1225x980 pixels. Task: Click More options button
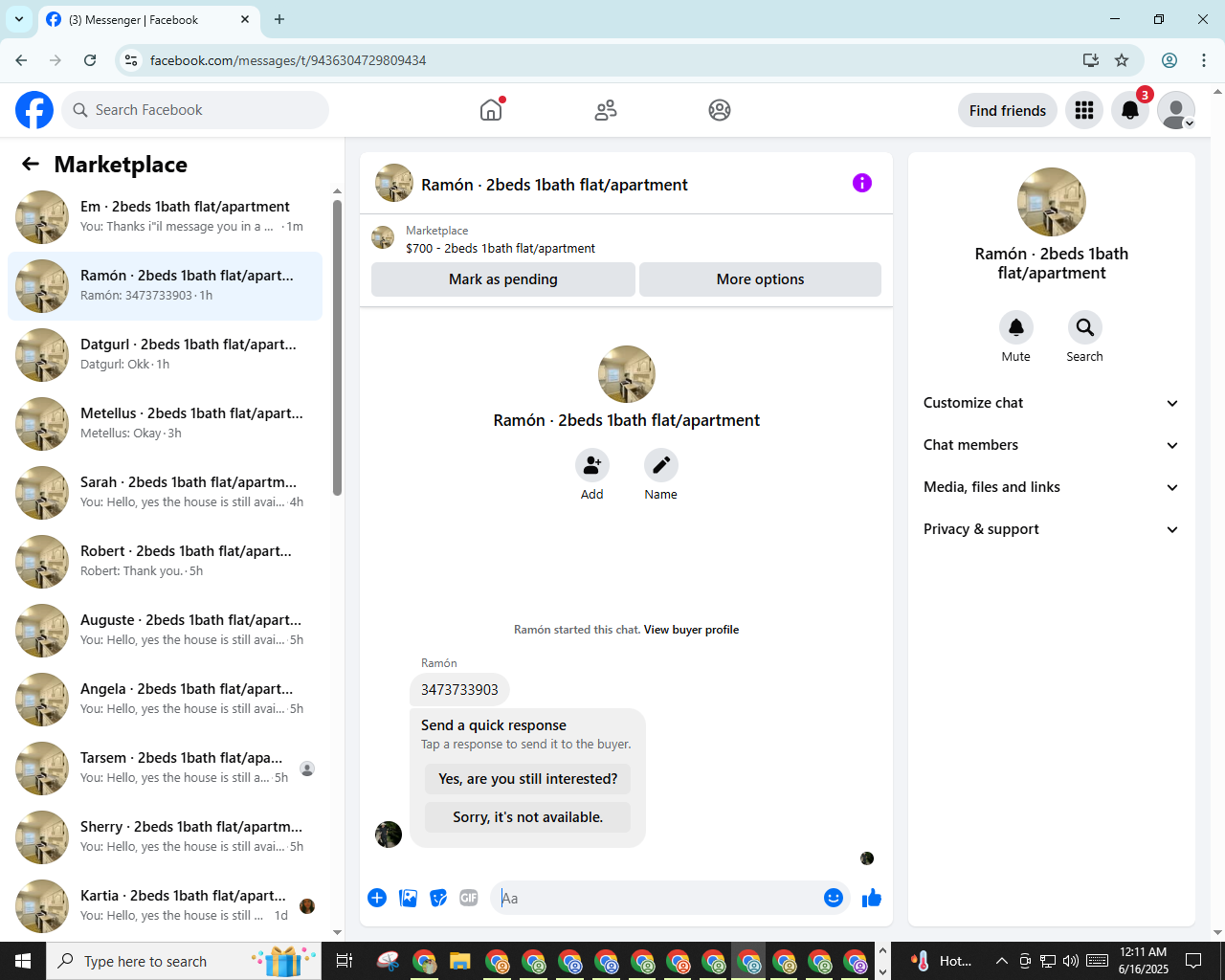(760, 279)
